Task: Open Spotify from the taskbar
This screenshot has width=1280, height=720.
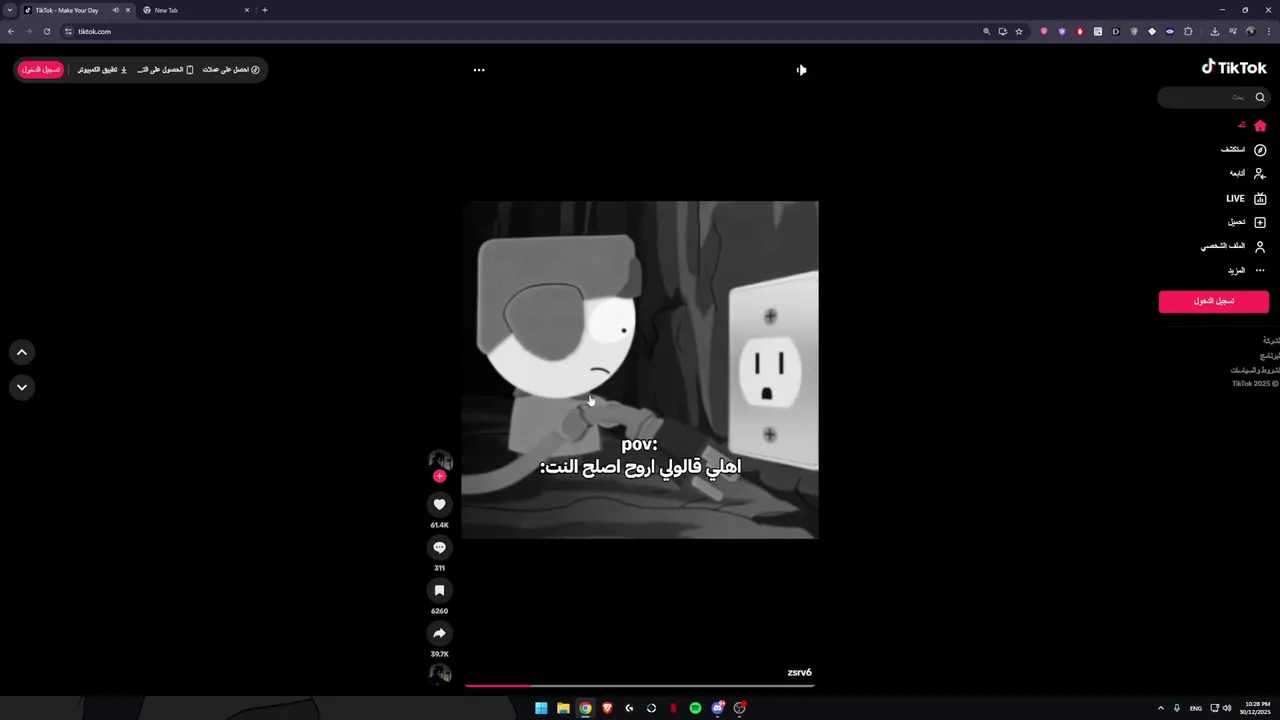Action: [x=695, y=708]
